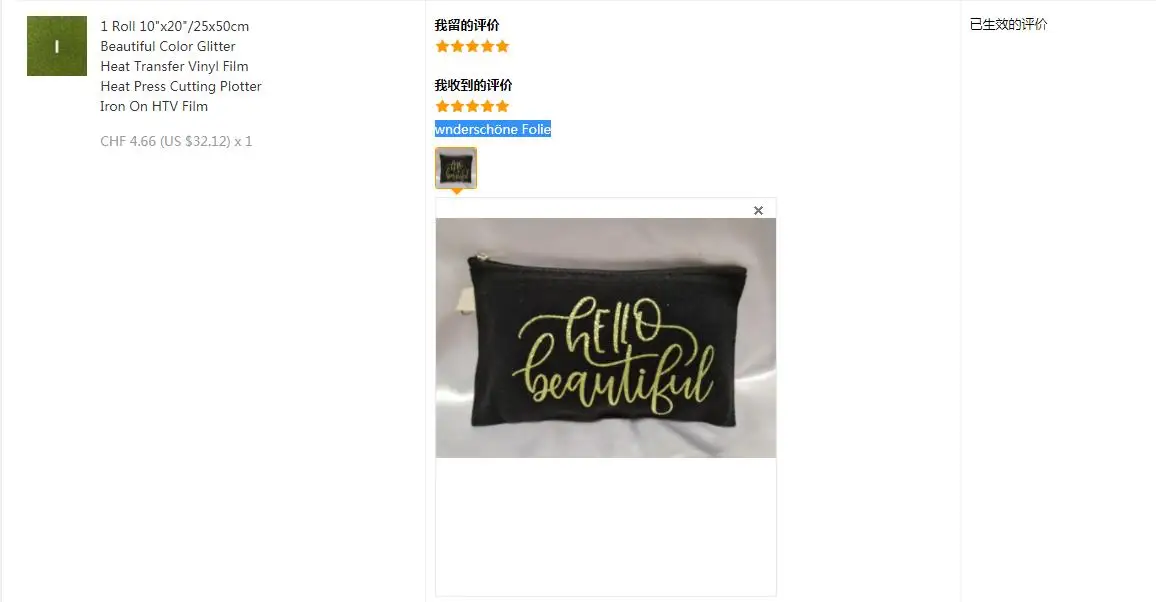Click the CHF 4.66 price text
Viewport: 1156px width, 602px height.
click(x=176, y=141)
